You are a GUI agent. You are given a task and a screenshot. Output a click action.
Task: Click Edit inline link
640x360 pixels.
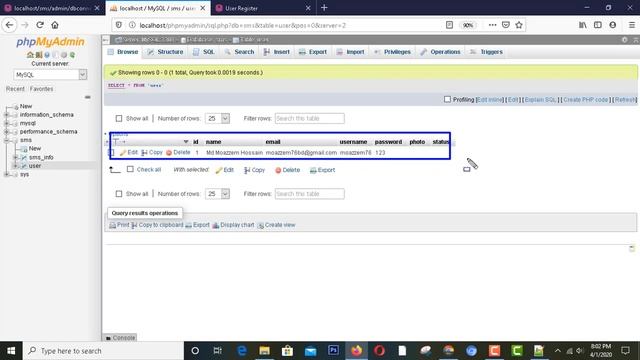coord(490,100)
